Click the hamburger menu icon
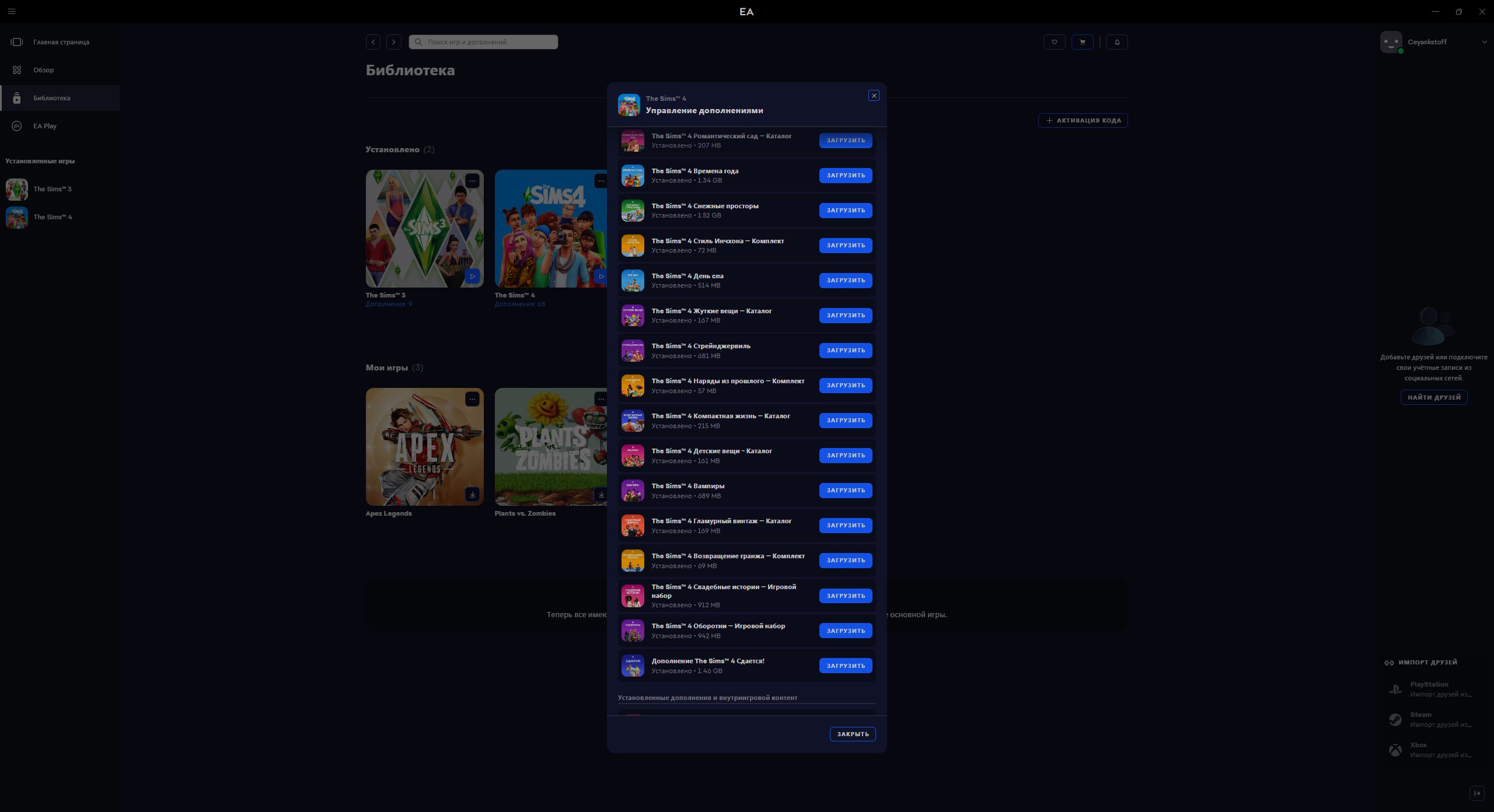 tap(12, 11)
